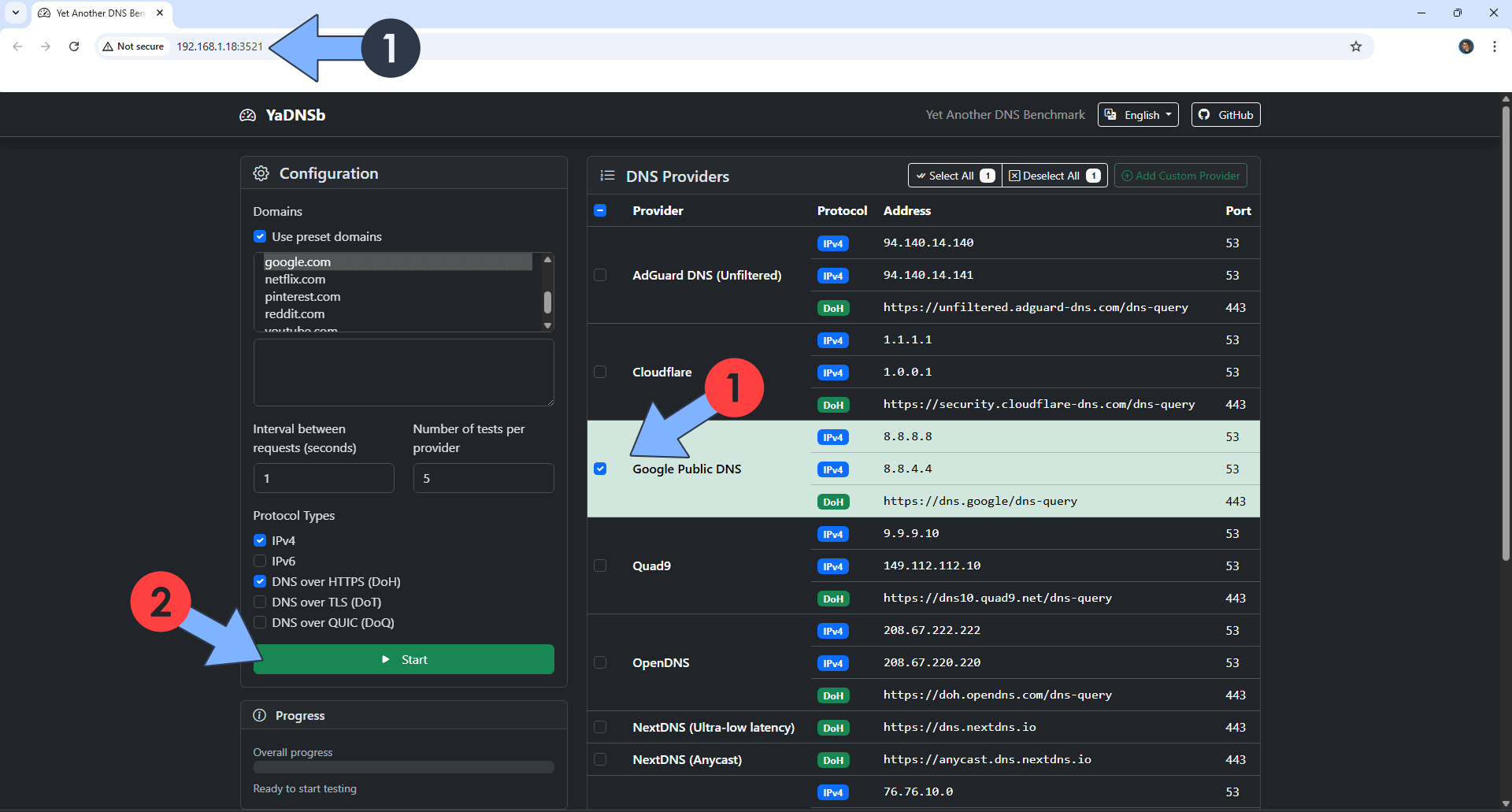The image size is (1512, 812).
Task: Click the DoH badge for security.cloudflare-dns.com
Action: tap(833, 405)
